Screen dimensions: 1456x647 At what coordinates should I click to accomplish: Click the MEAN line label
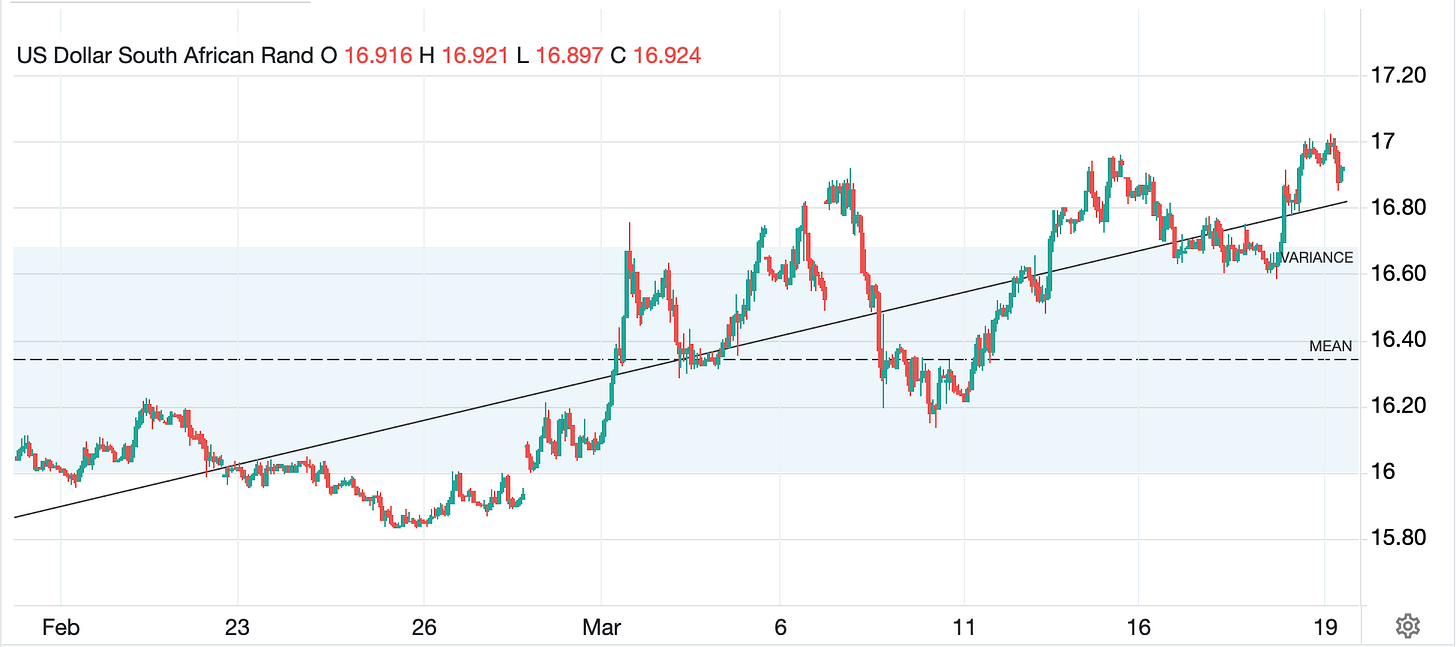pyautogui.click(x=1331, y=346)
